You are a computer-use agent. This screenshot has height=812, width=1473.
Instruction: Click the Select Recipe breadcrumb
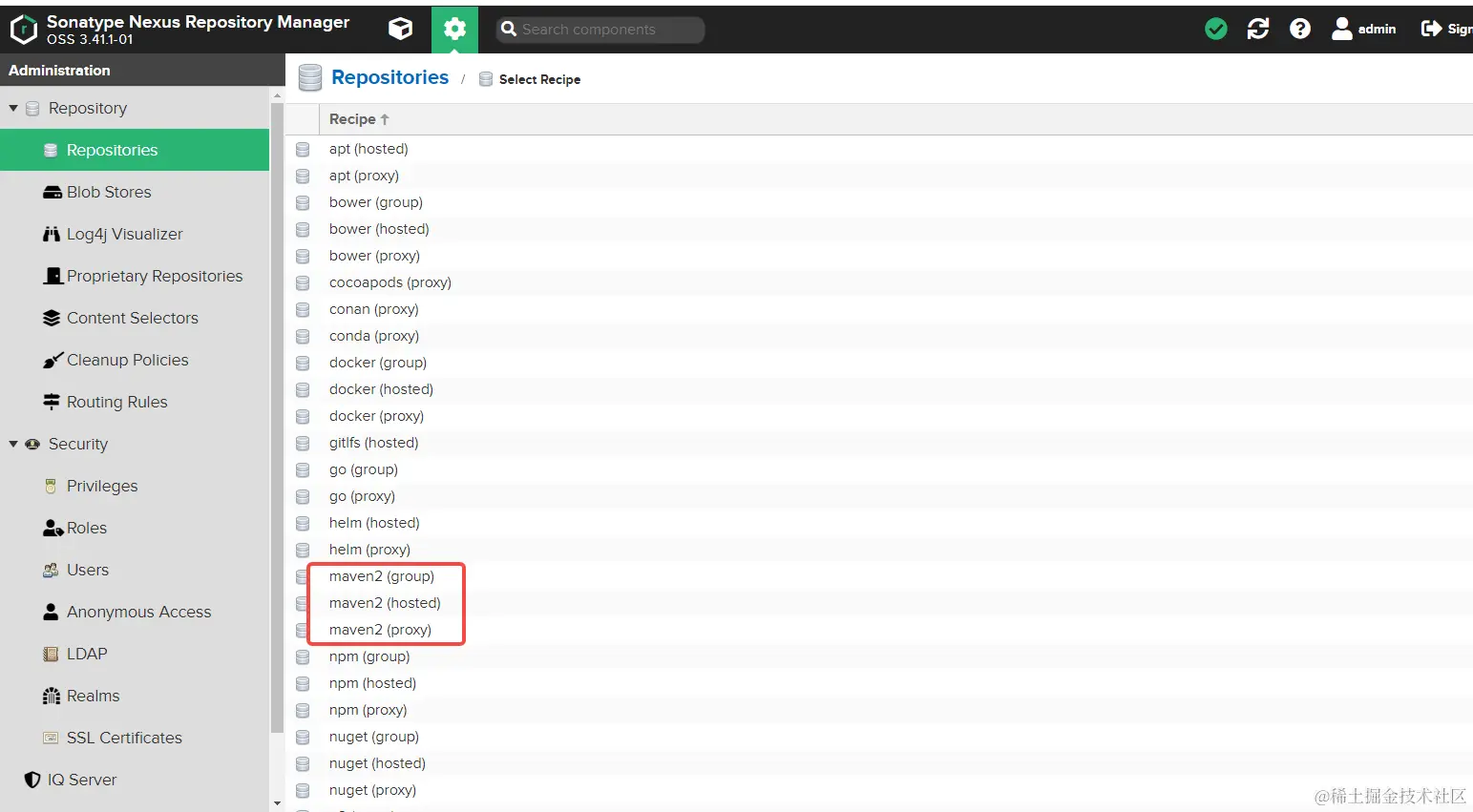tap(539, 79)
